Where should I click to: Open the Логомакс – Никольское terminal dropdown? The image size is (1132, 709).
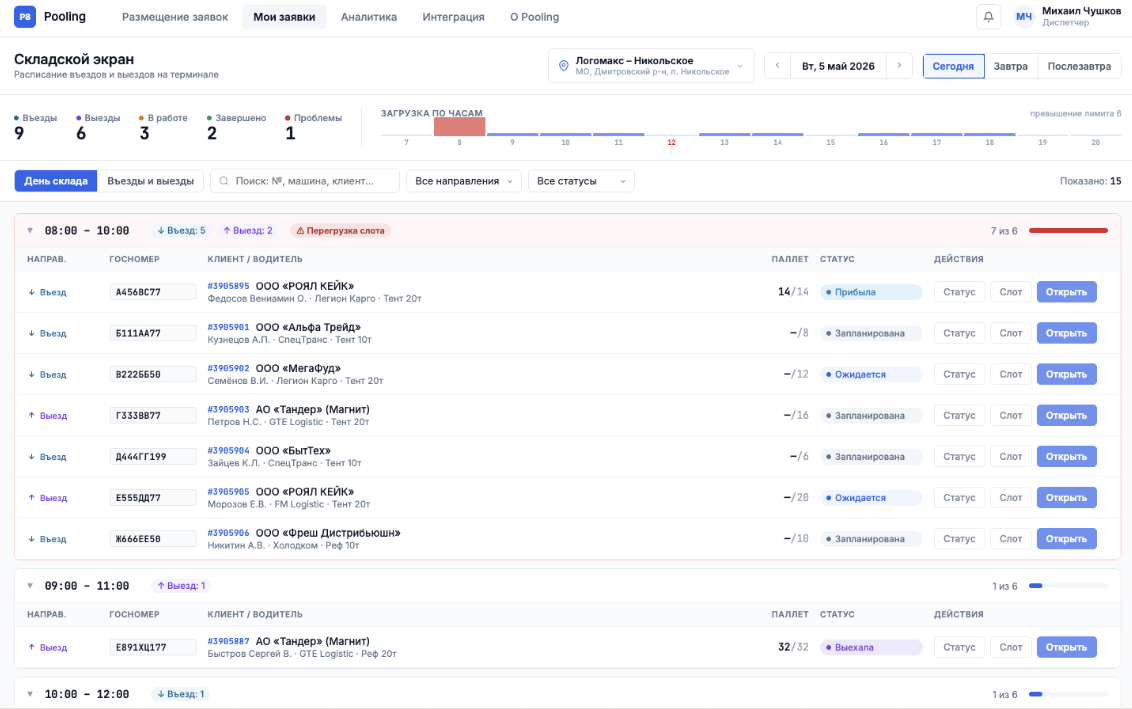point(651,66)
